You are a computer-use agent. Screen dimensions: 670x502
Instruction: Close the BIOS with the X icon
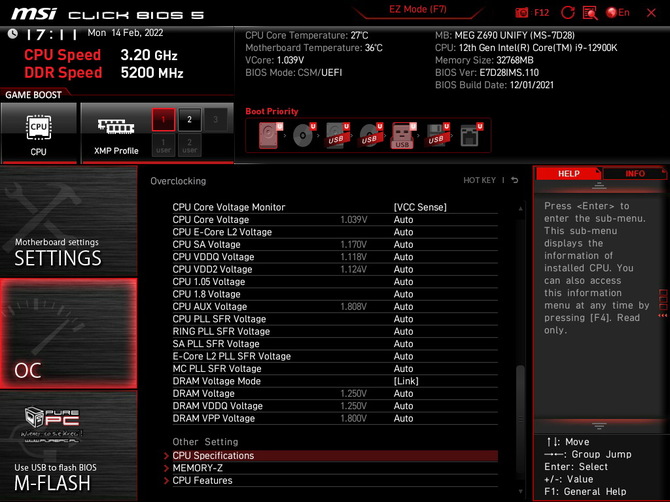[651, 13]
